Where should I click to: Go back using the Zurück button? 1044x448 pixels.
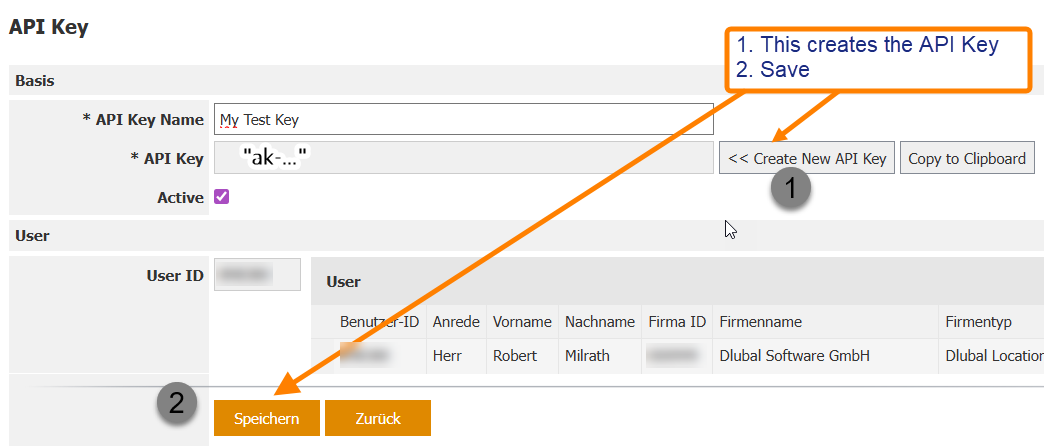tap(377, 418)
